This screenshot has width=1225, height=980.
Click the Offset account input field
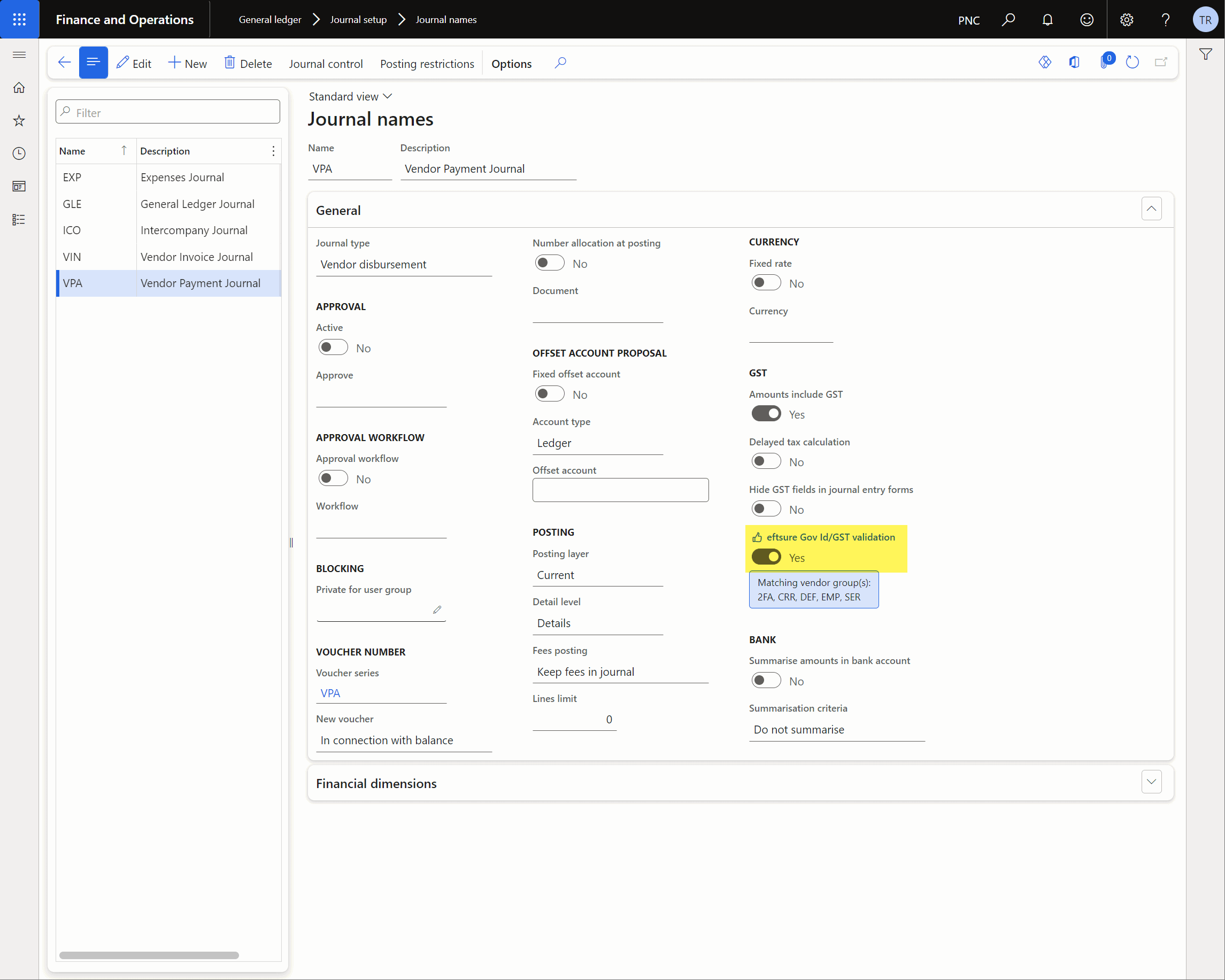620,490
